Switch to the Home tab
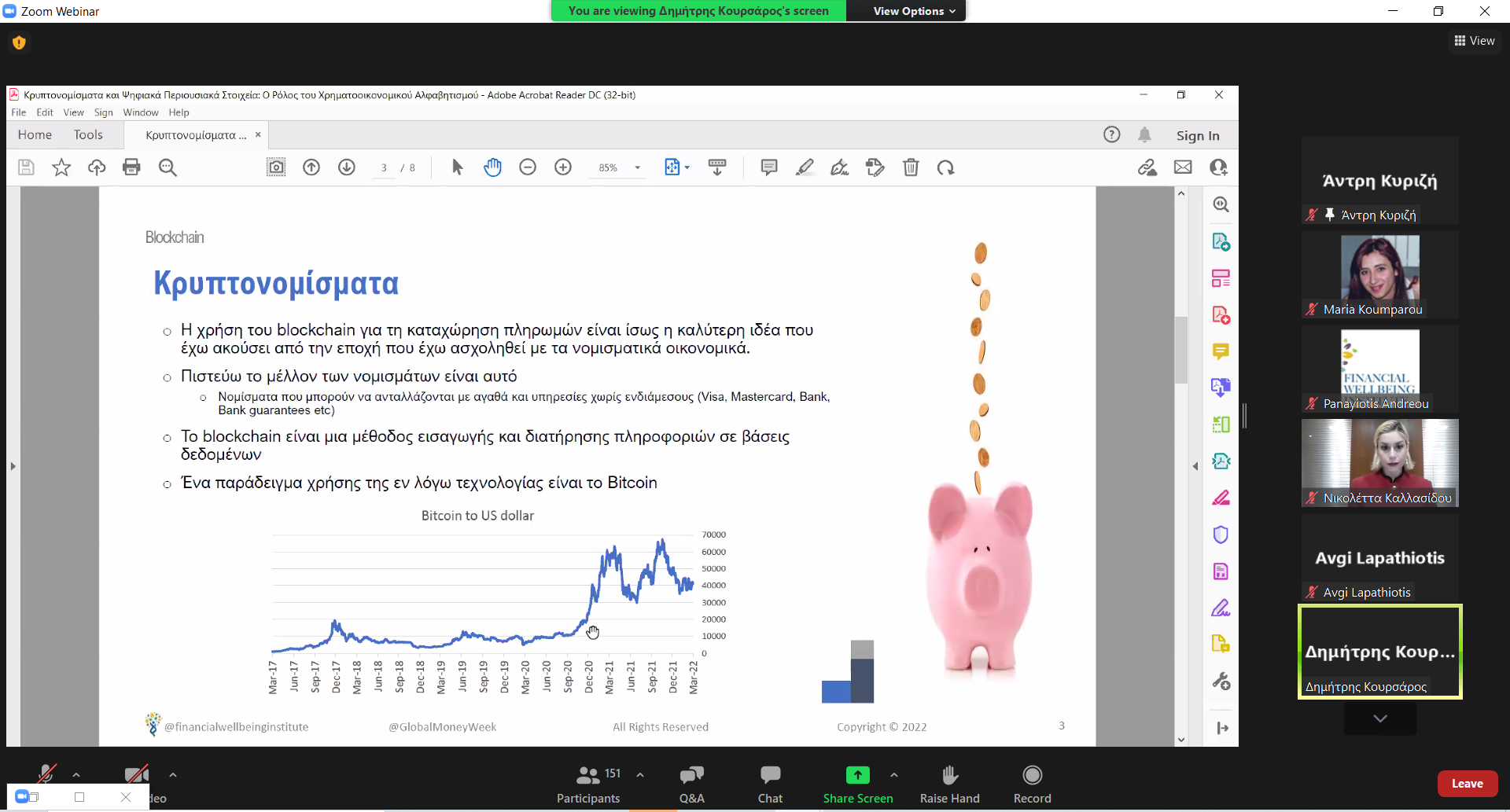 (x=35, y=134)
